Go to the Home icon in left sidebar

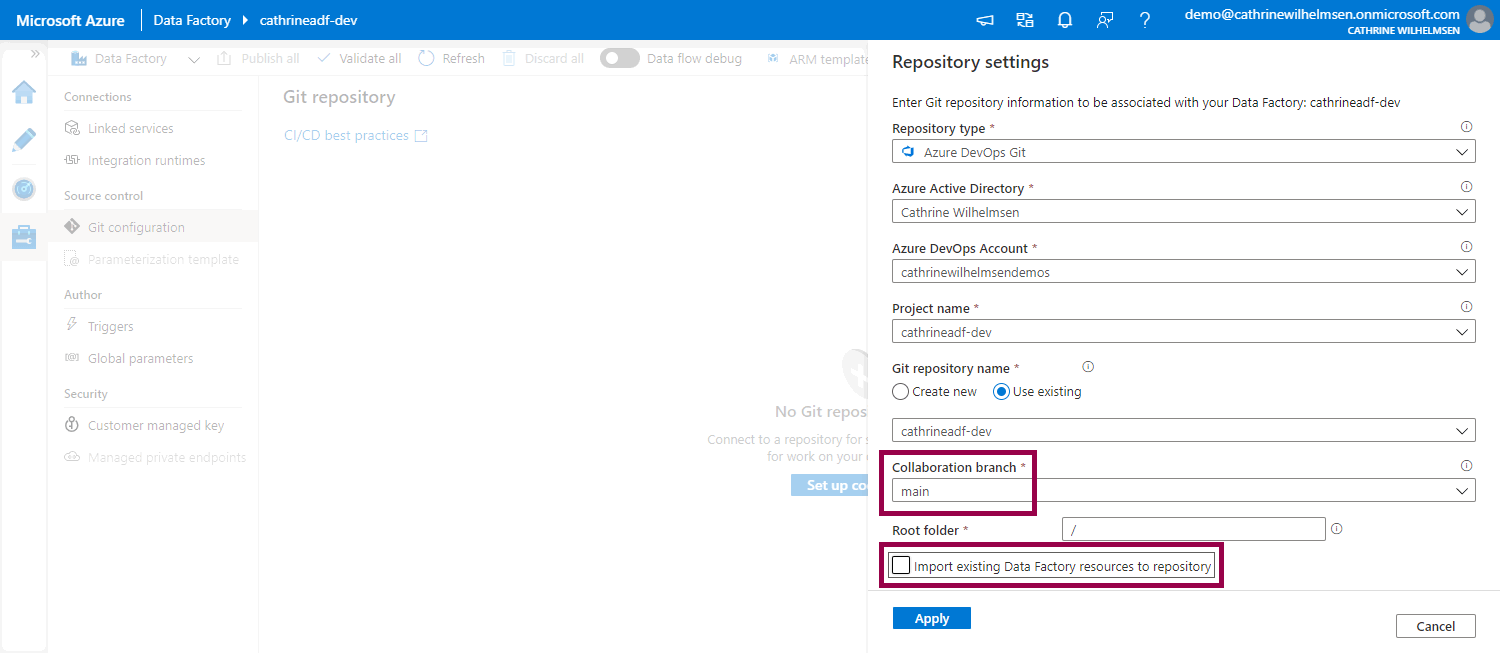click(23, 92)
